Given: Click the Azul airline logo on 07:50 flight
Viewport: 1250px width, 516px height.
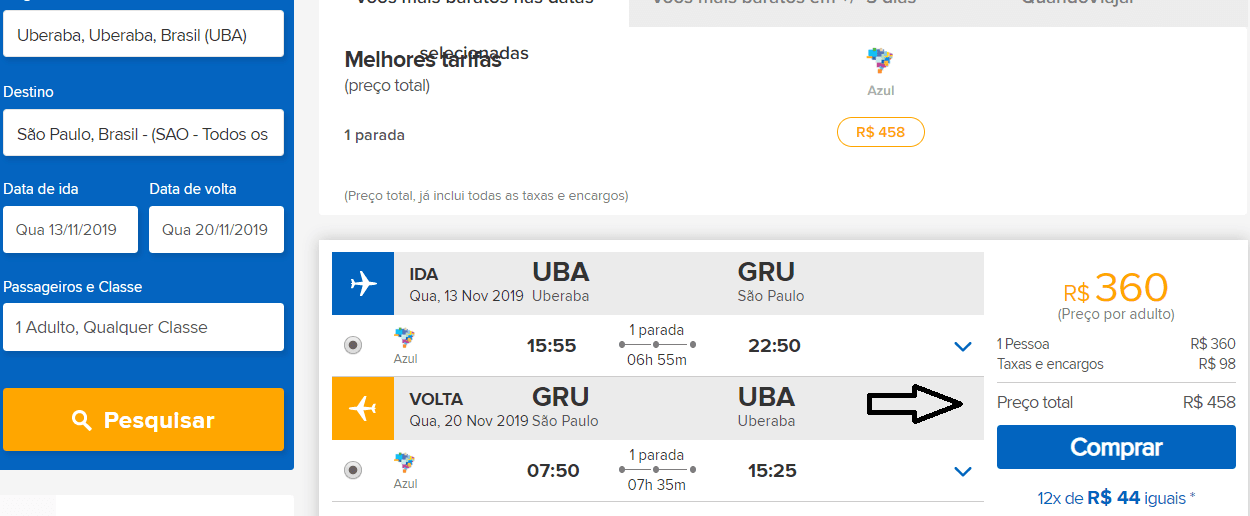Looking at the screenshot, I should (x=405, y=471).
